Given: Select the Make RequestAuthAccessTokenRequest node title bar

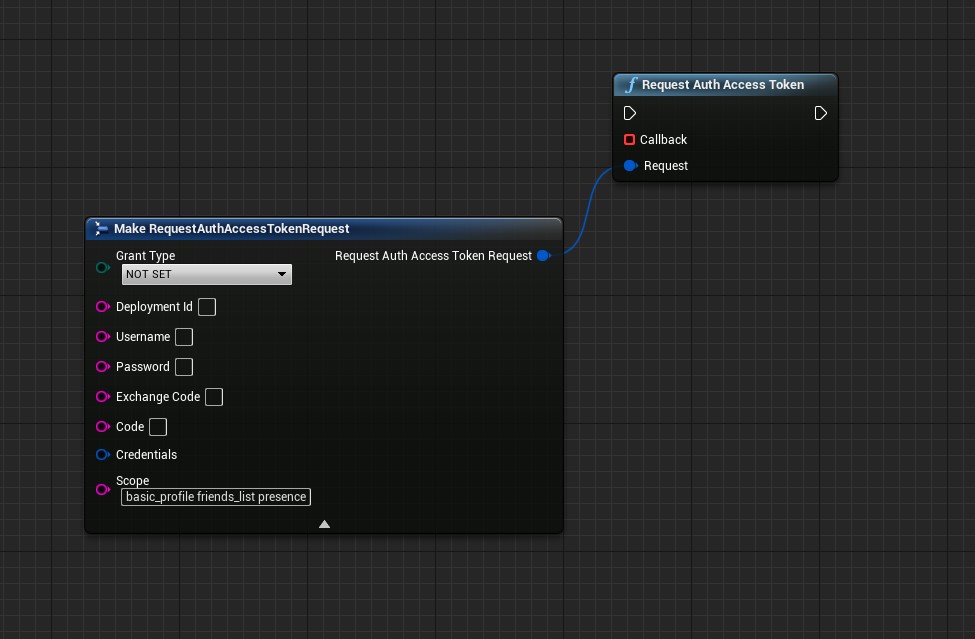Looking at the screenshot, I should pos(232,229).
